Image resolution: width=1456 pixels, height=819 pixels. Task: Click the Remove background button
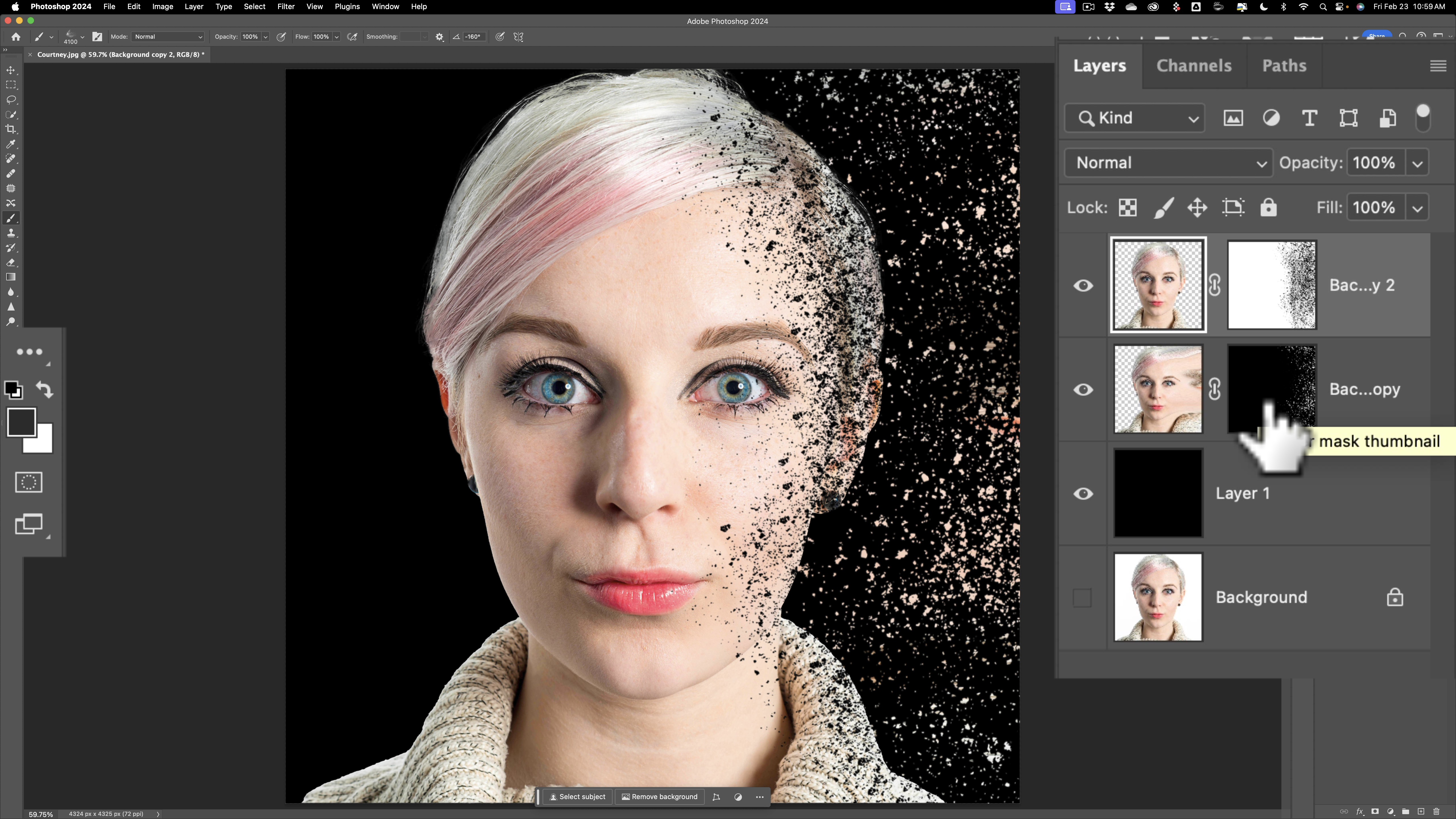click(659, 796)
